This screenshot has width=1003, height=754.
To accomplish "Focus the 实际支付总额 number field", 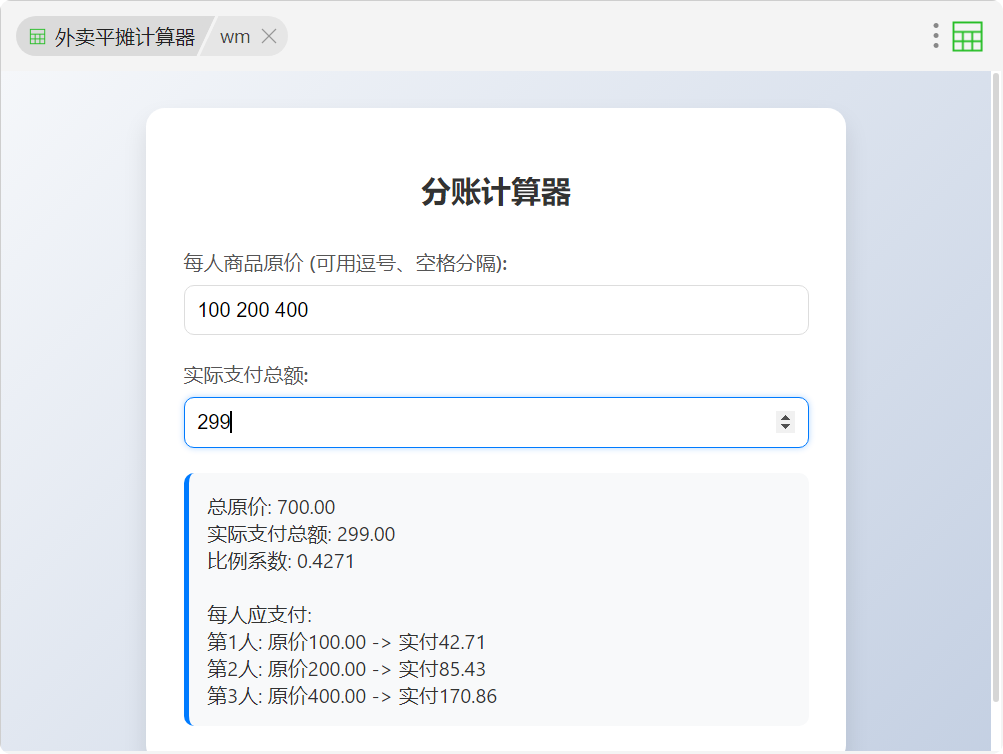I will (496, 422).
